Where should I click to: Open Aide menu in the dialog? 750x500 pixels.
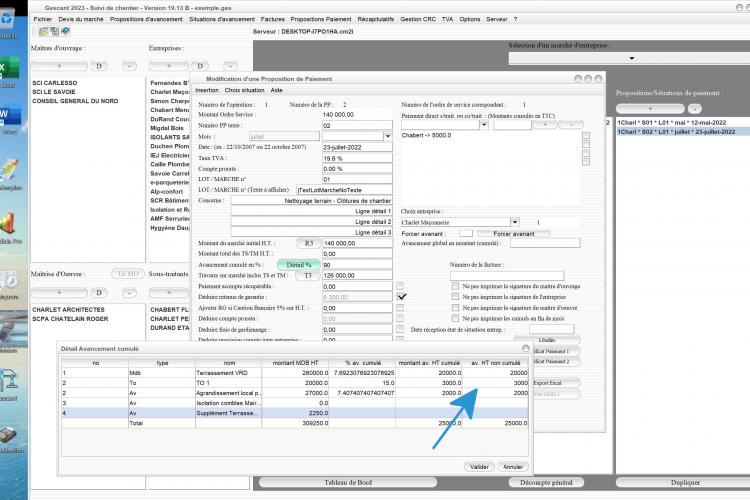tap(276, 90)
